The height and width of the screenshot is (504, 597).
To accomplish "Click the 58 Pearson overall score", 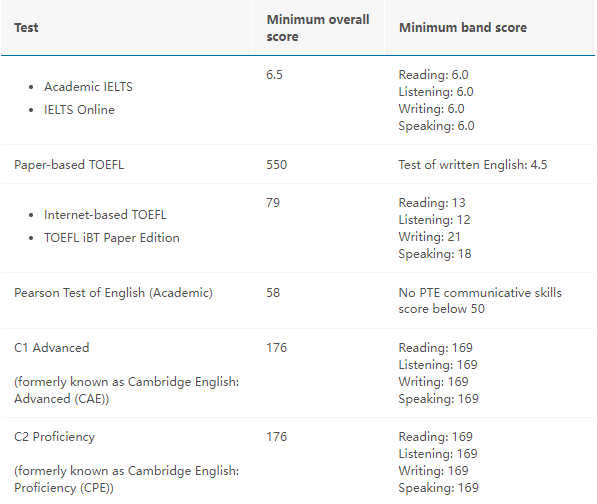I will (x=273, y=293).
